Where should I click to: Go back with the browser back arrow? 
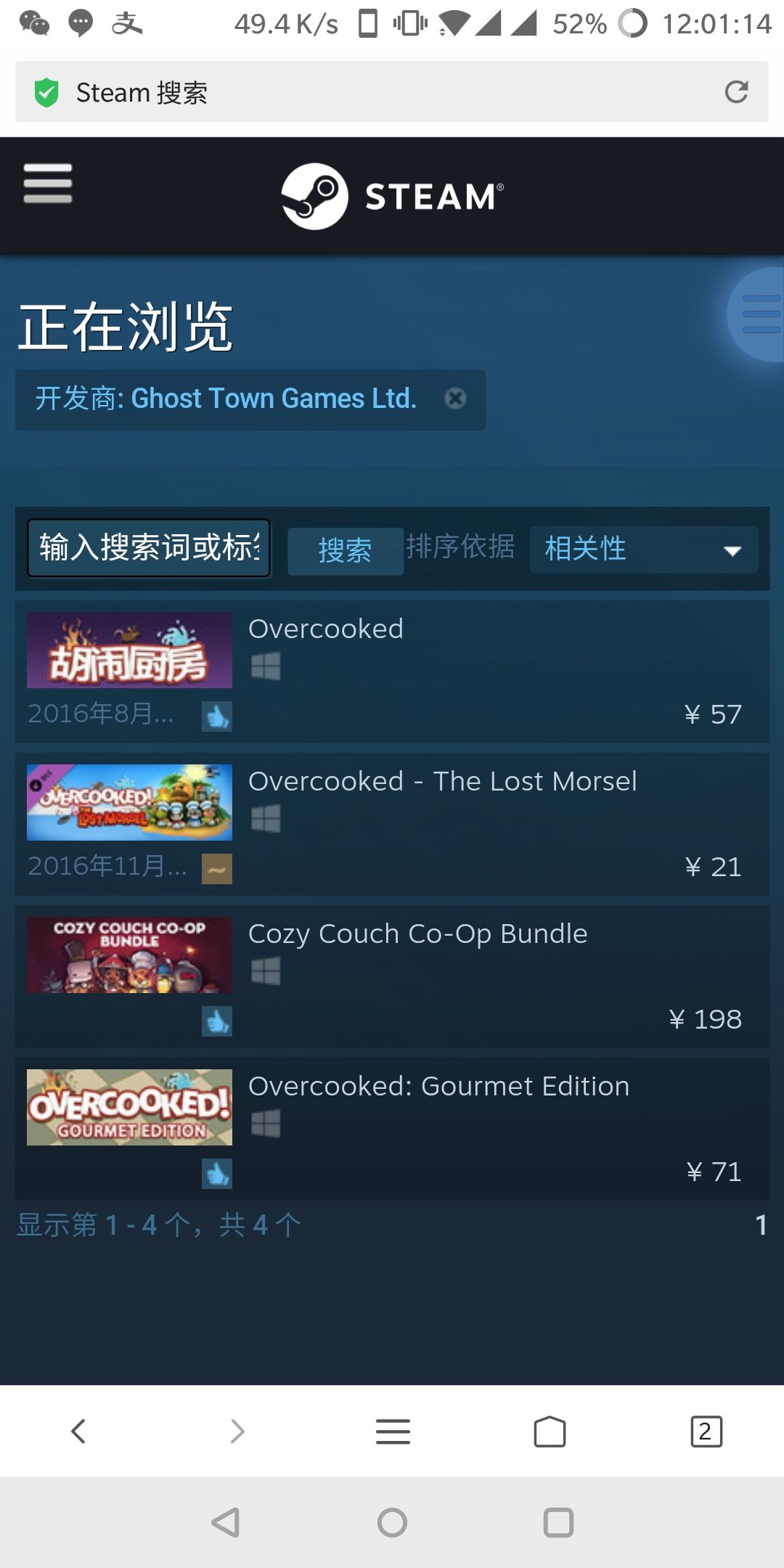78,1432
